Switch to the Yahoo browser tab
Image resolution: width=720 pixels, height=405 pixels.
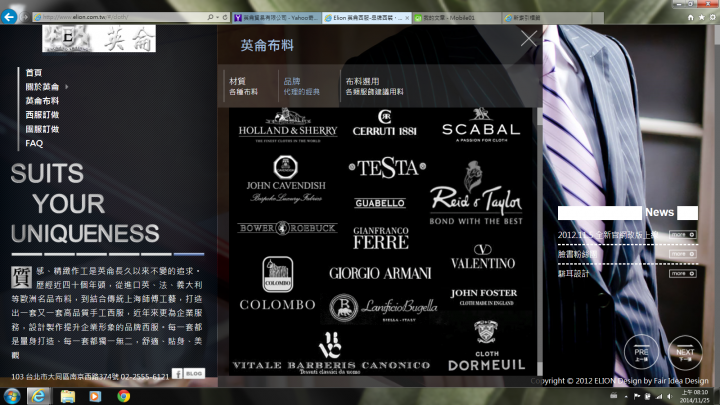pyautogui.click(x=276, y=18)
